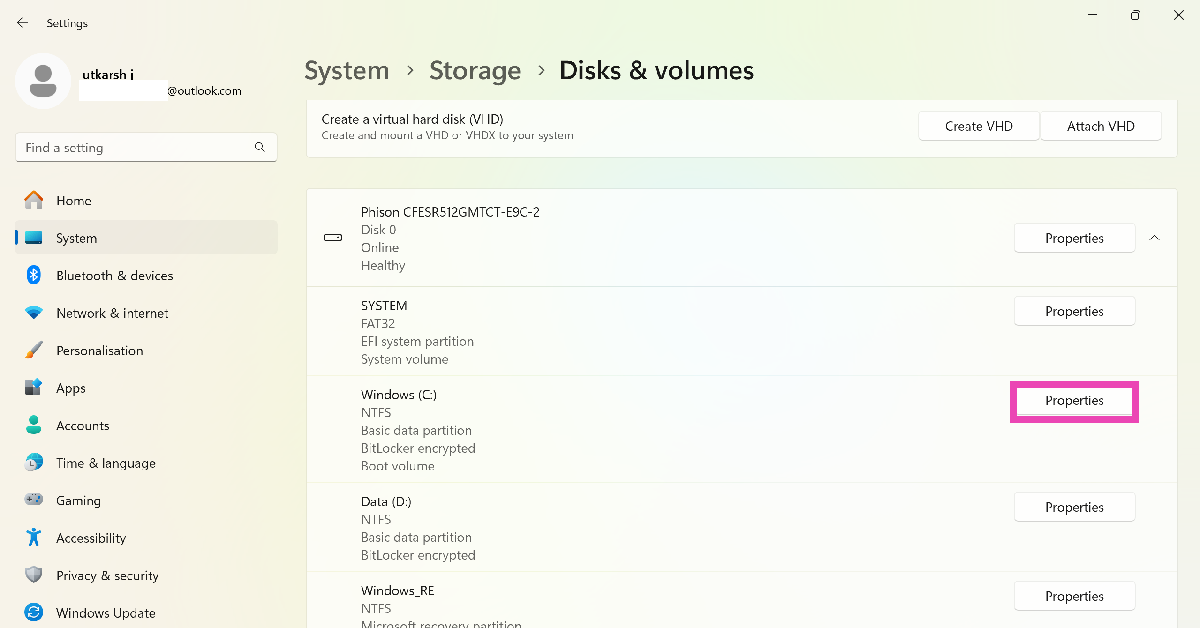Open Time & language settings

(105, 463)
